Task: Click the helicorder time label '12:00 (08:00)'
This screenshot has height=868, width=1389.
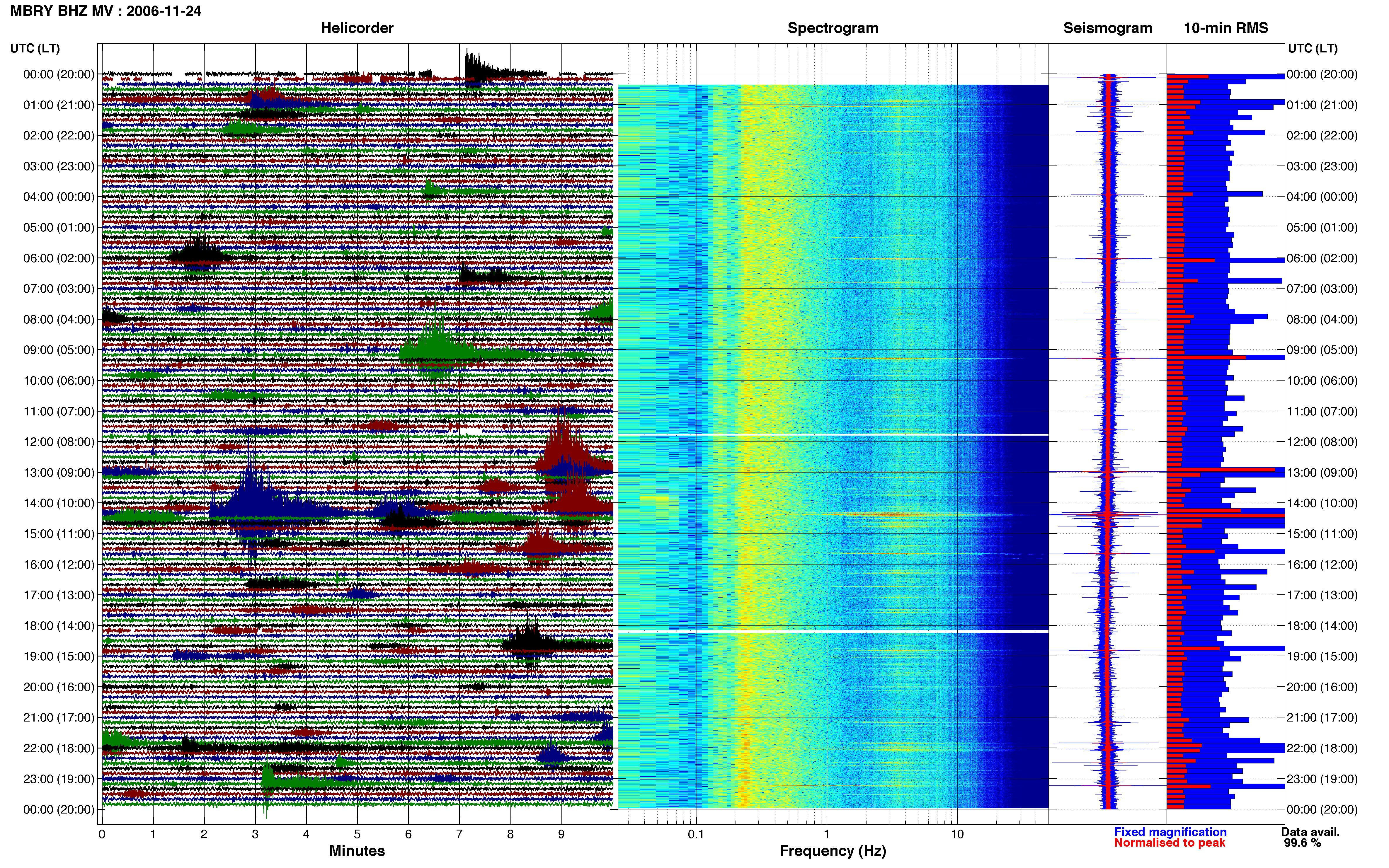Action: coord(59,442)
